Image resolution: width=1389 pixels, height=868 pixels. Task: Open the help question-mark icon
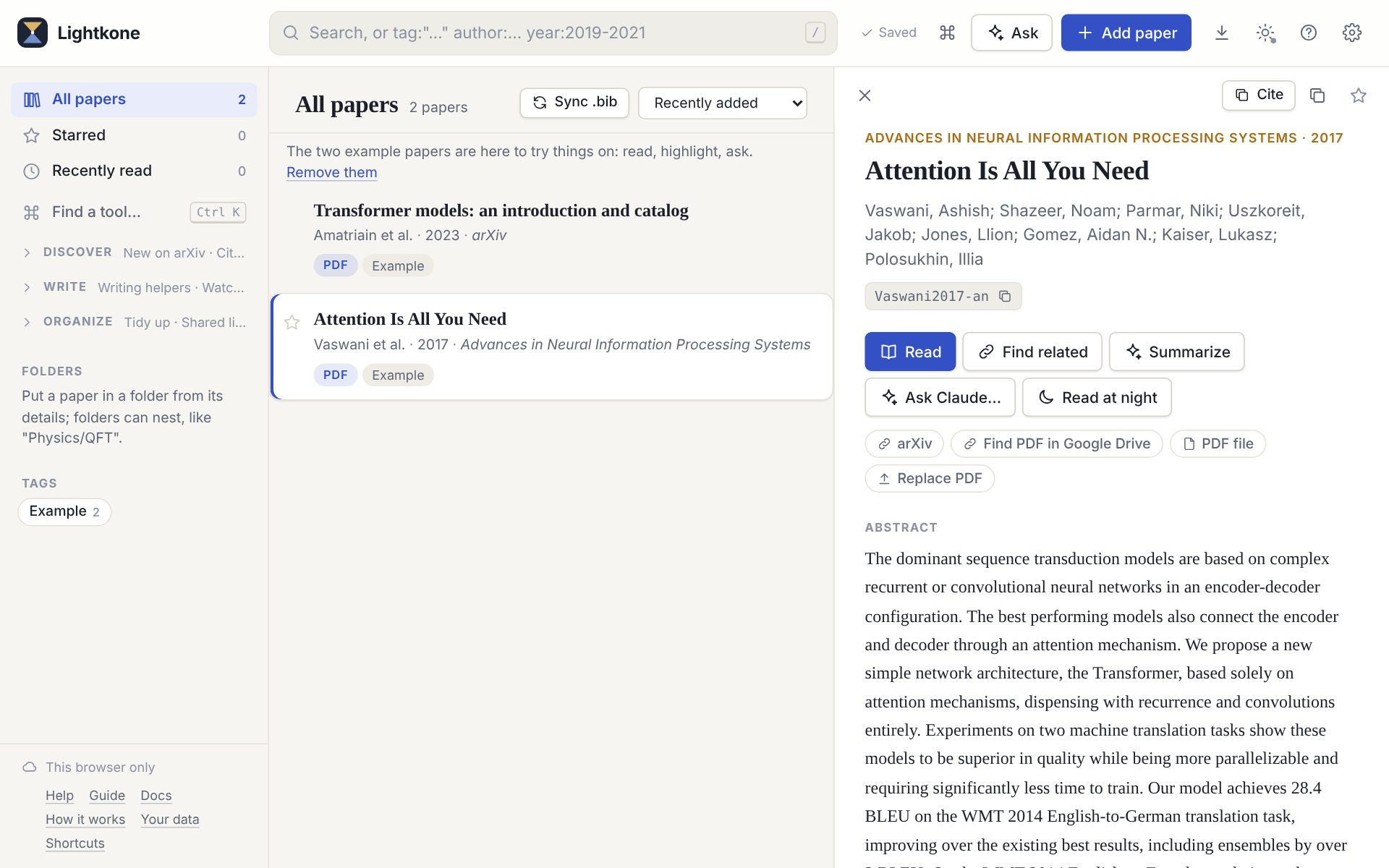(x=1309, y=33)
